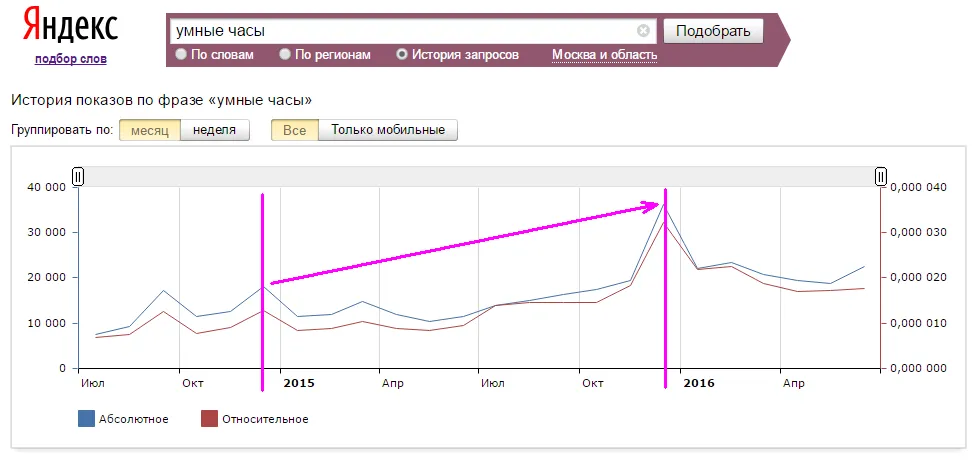This screenshot has height=464, width=979.
Task: Group data by 'неделя'
Action: (215, 130)
